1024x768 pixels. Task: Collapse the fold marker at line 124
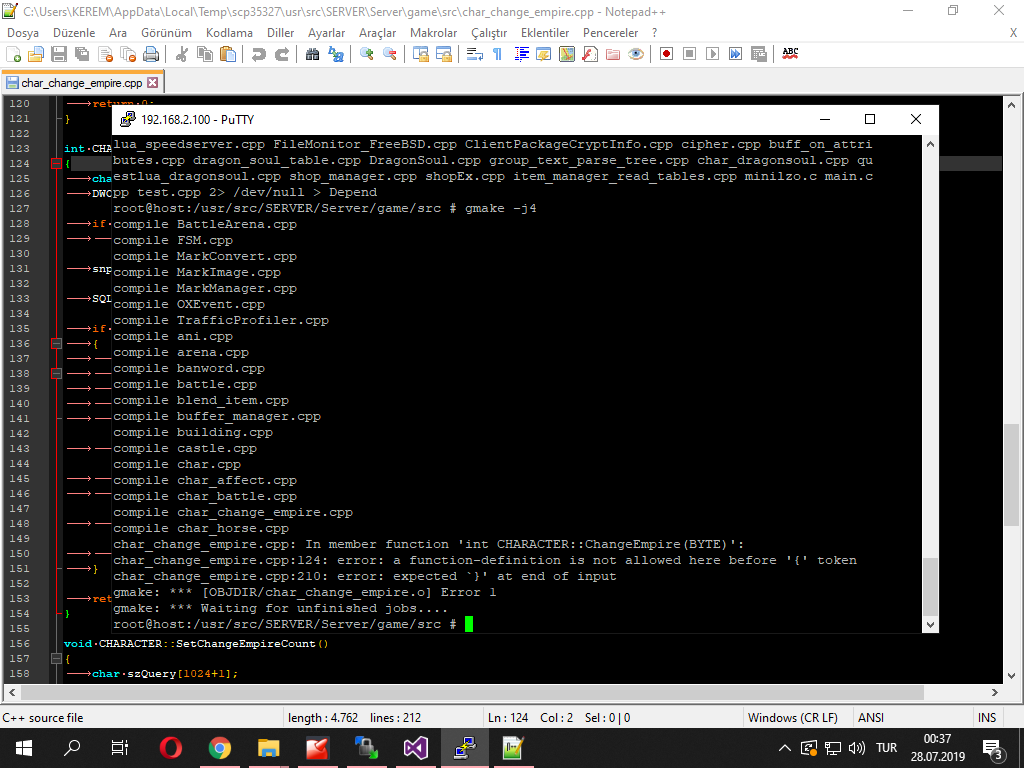coord(57,163)
